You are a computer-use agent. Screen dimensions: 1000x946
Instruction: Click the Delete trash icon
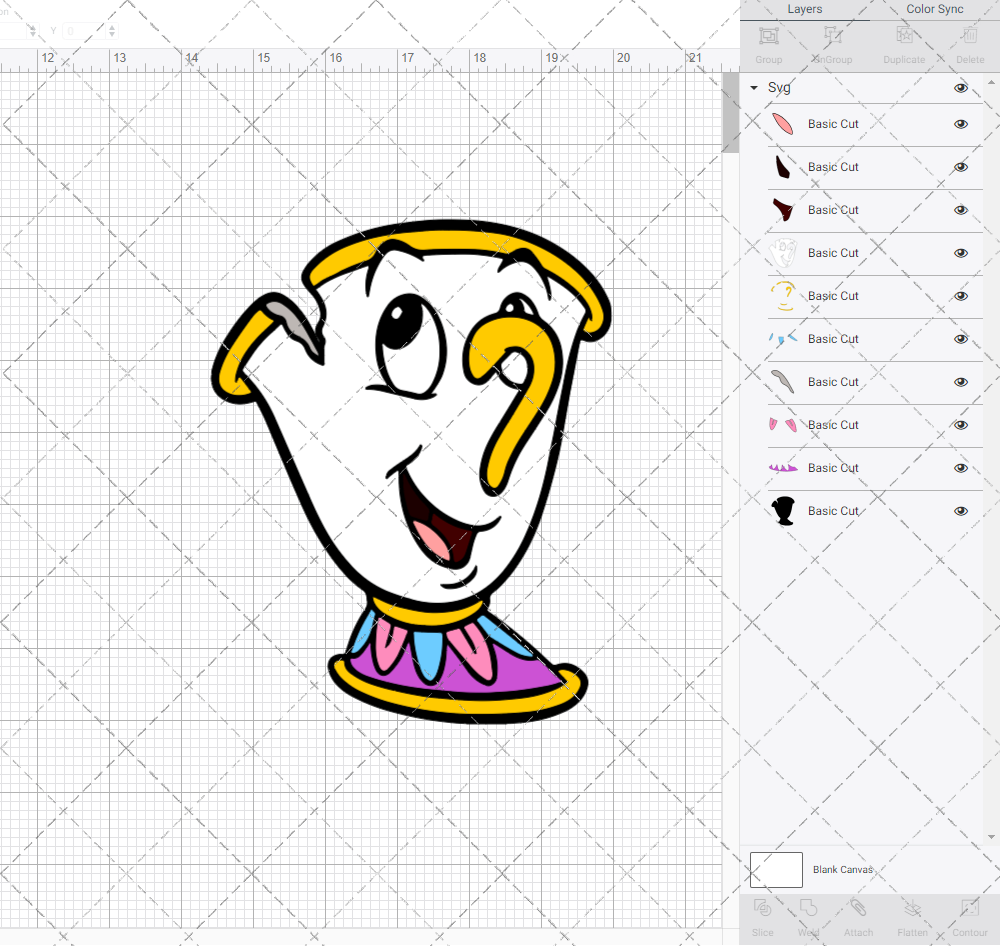[x=970, y=36]
